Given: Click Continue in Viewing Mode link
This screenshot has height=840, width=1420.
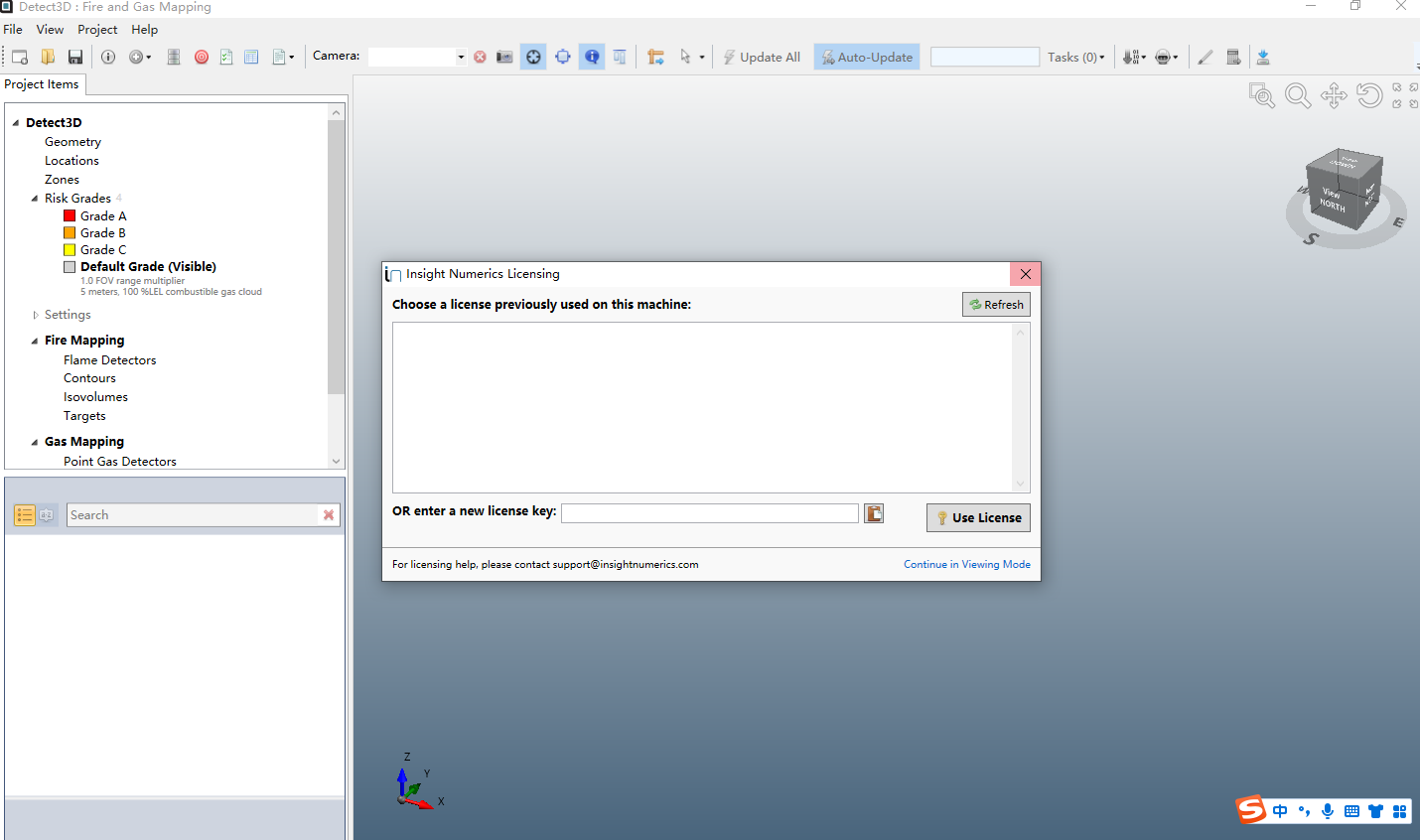Looking at the screenshot, I should [967, 564].
